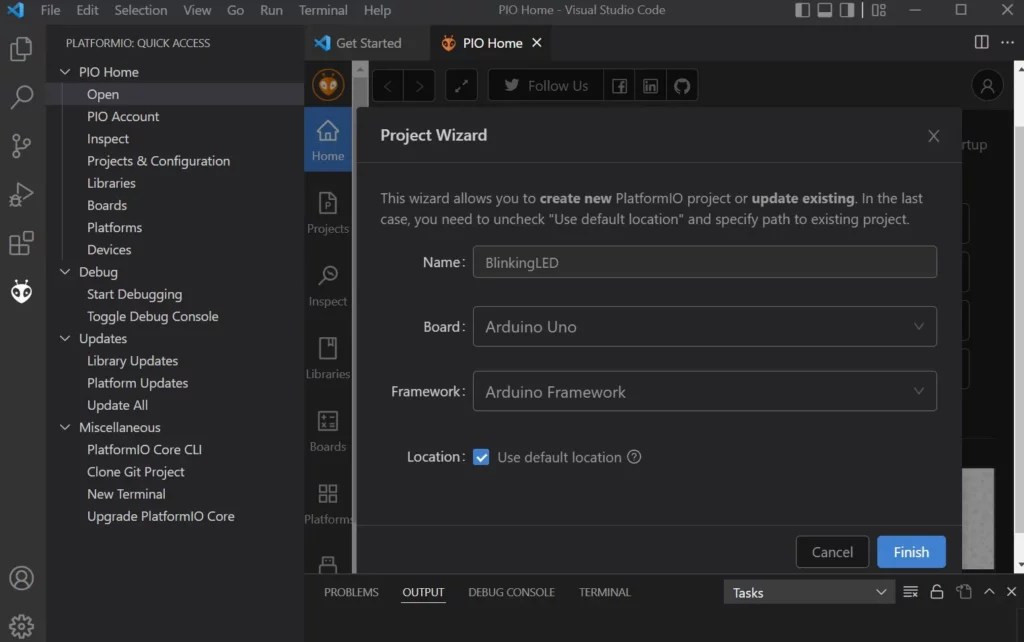Split the editor right
The width and height of the screenshot is (1024, 642).
coord(981,42)
